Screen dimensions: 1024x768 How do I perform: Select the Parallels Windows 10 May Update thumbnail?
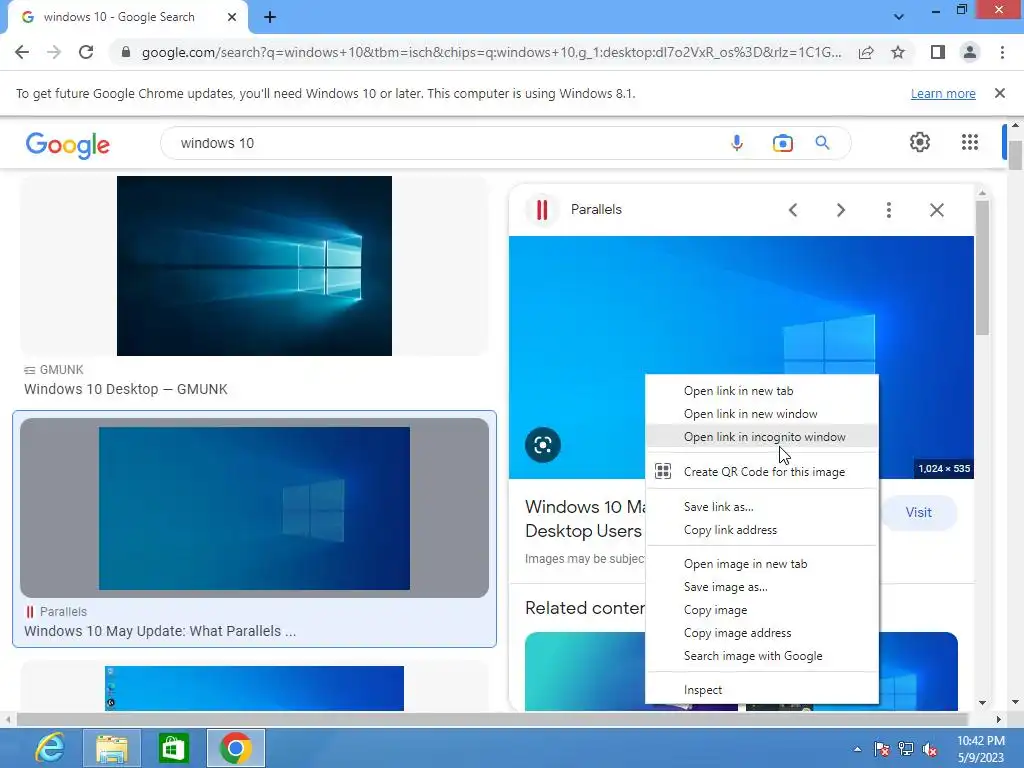(254, 508)
